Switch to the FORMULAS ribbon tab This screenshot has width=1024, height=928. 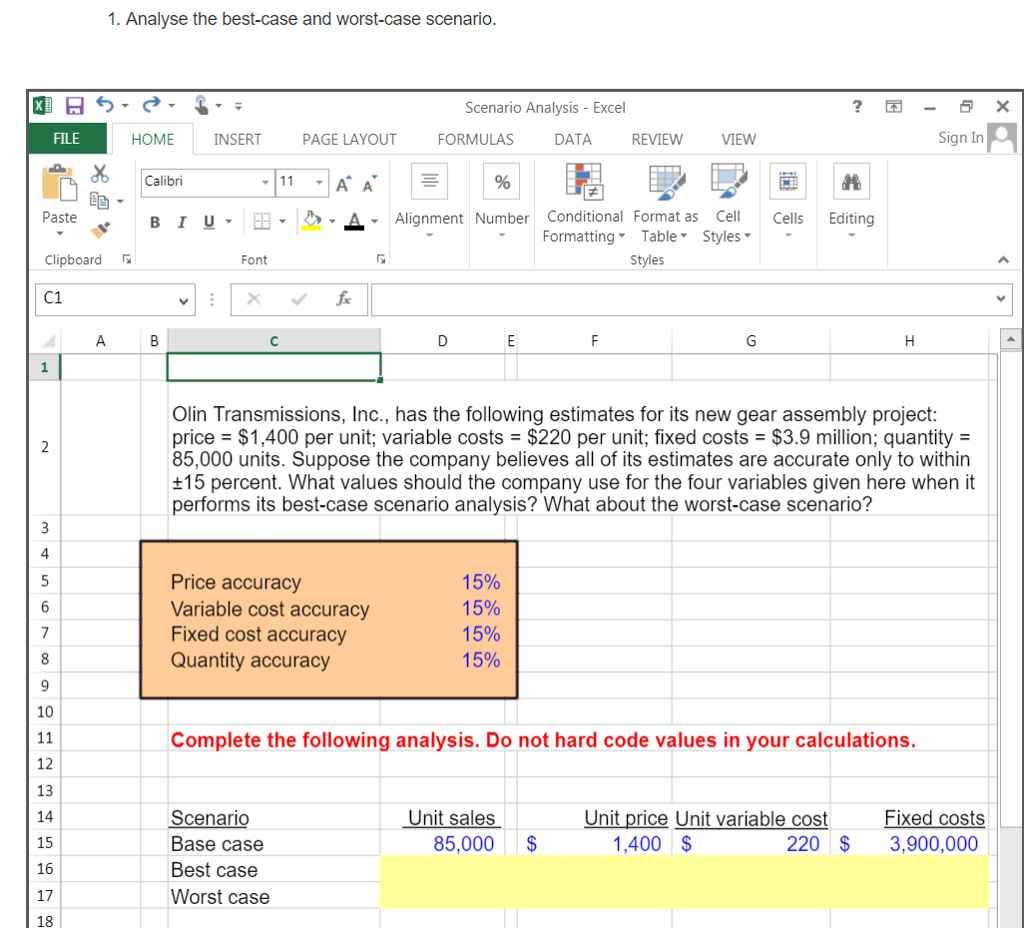click(475, 139)
